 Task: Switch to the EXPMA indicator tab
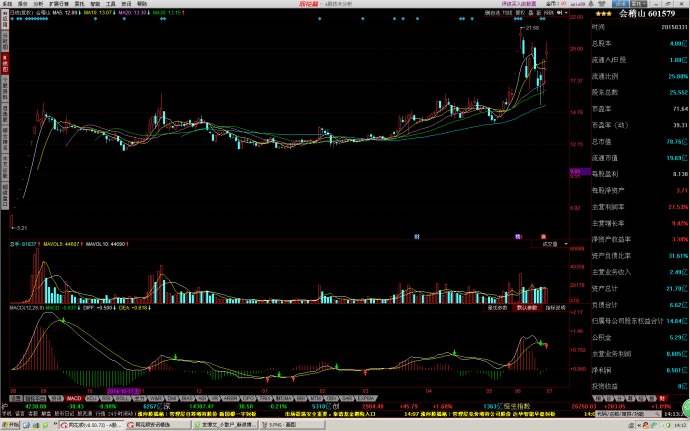click(366, 398)
